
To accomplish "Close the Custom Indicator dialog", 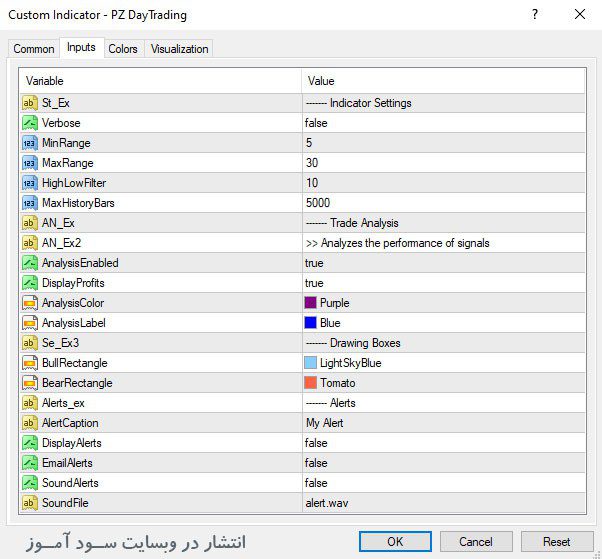I will (580, 15).
